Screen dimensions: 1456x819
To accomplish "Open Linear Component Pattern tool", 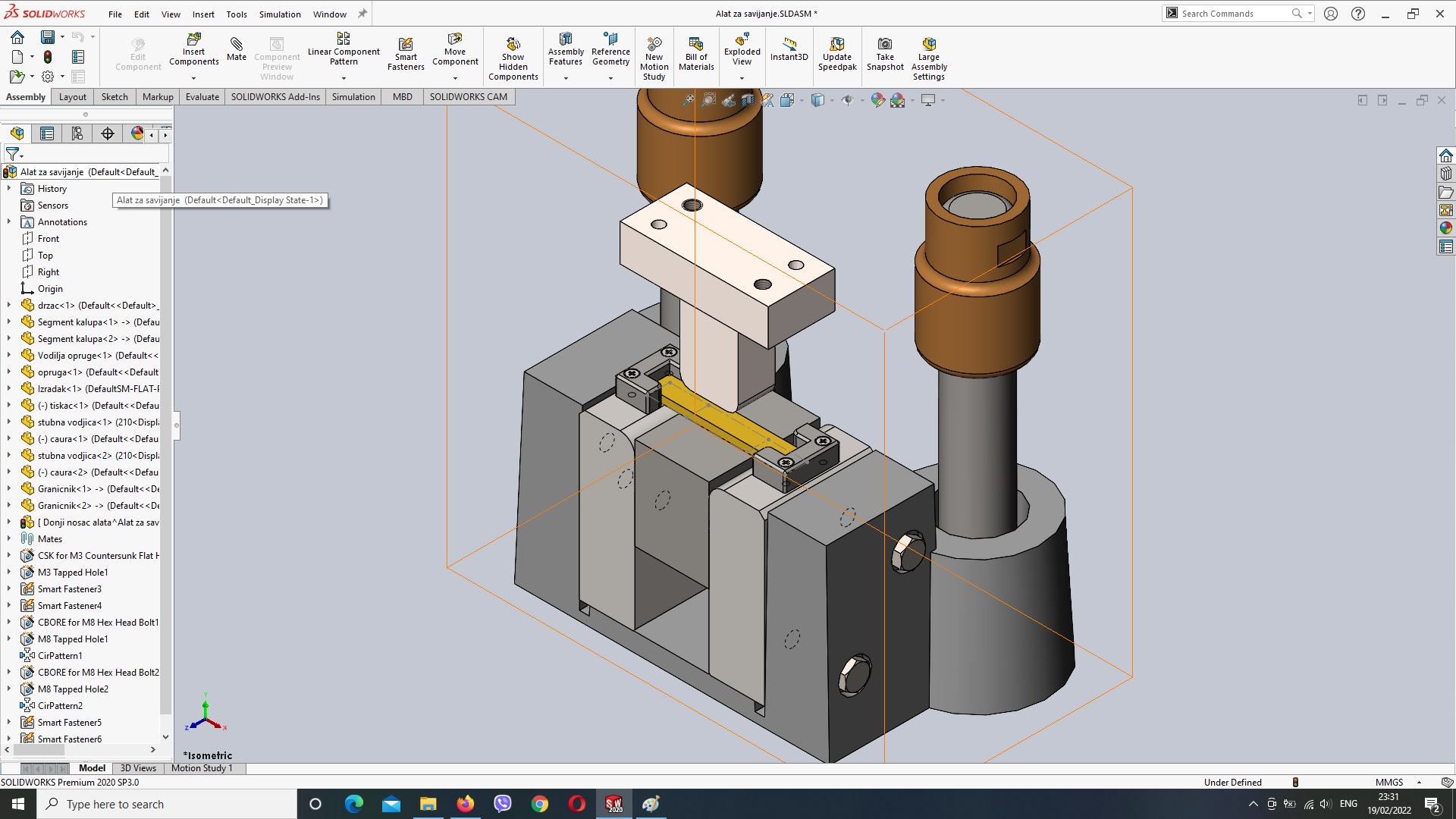I will 344,50.
